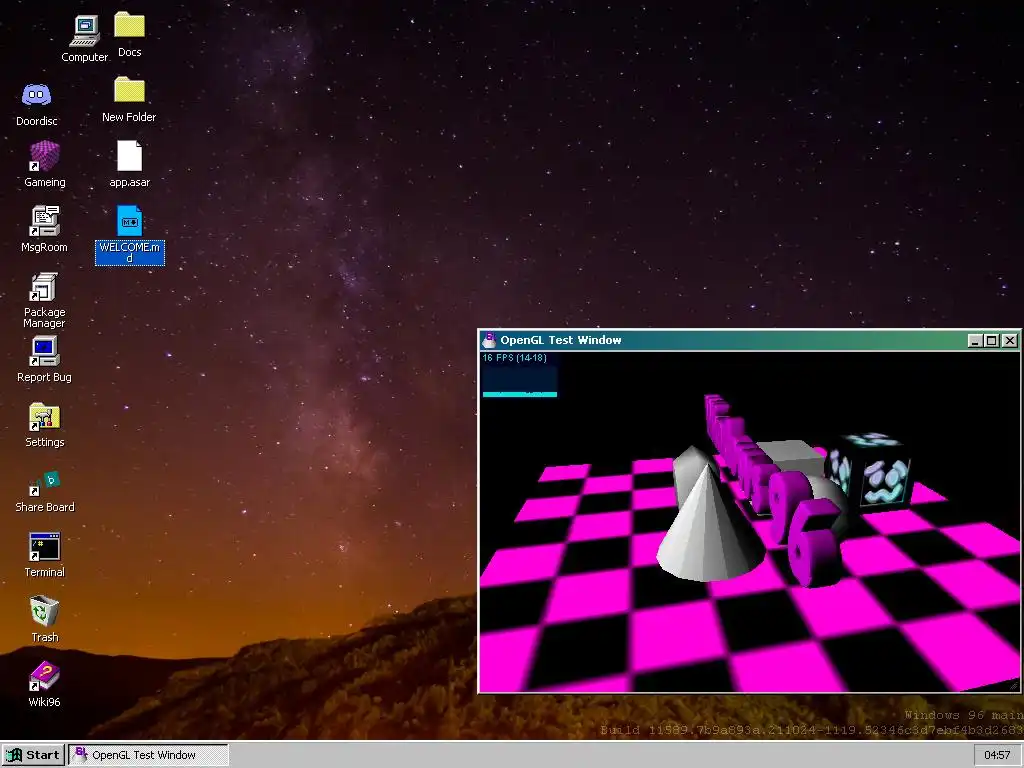The image size is (1024, 768).
Task: Click the WELCOME.md file name label
Action: tap(129, 253)
